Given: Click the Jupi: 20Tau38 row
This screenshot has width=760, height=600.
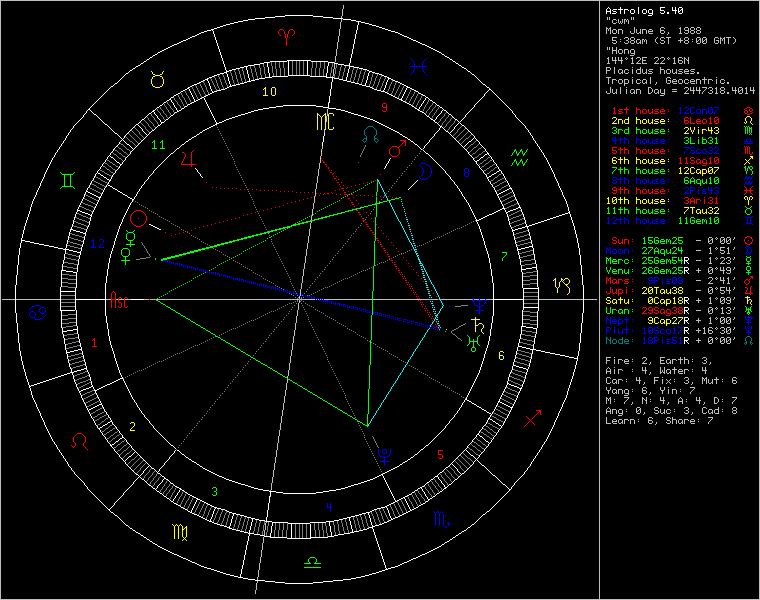Looking at the screenshot, I should [x=679, y=291].
